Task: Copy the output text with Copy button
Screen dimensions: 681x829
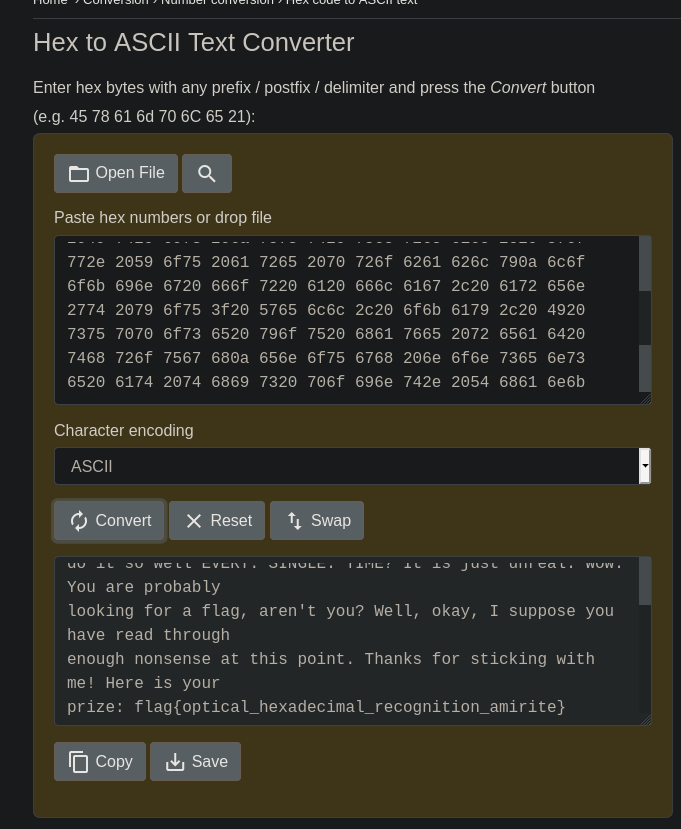Action: 100,762
